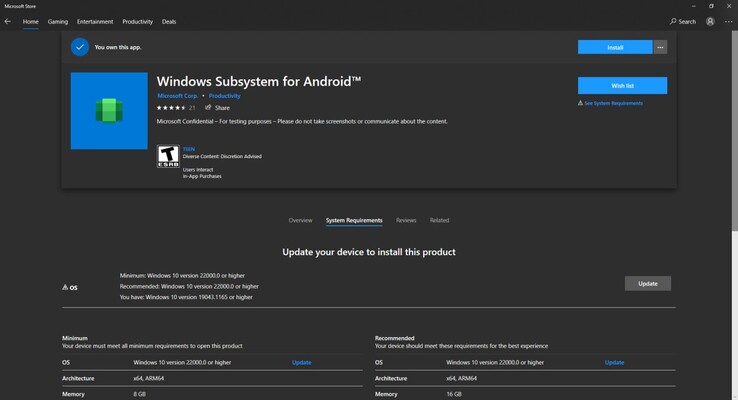Open the Home tab
The image size is (738, 400).
click(31, 22)
